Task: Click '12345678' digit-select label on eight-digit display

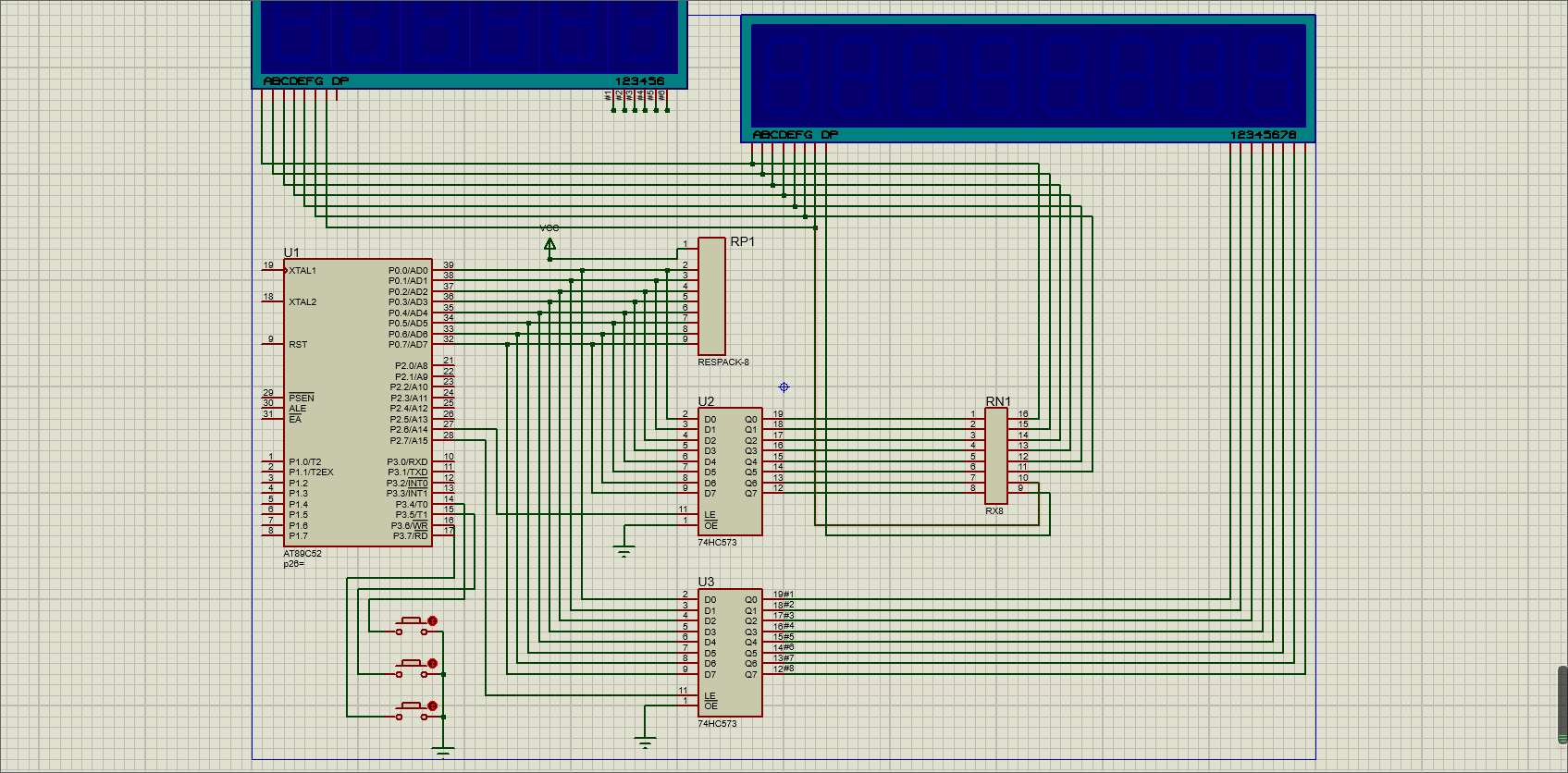Action: coord(1263,135)
